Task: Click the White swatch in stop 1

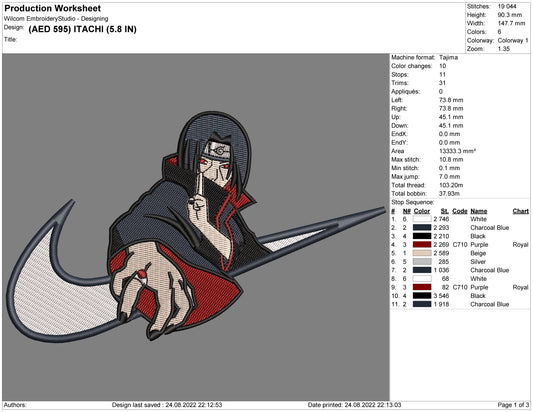Action: (x=422, y=219)
